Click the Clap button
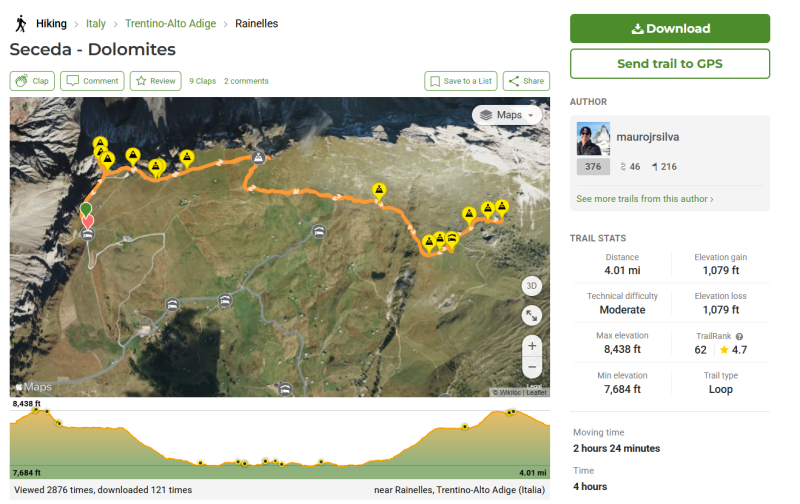 pos(32,81)
